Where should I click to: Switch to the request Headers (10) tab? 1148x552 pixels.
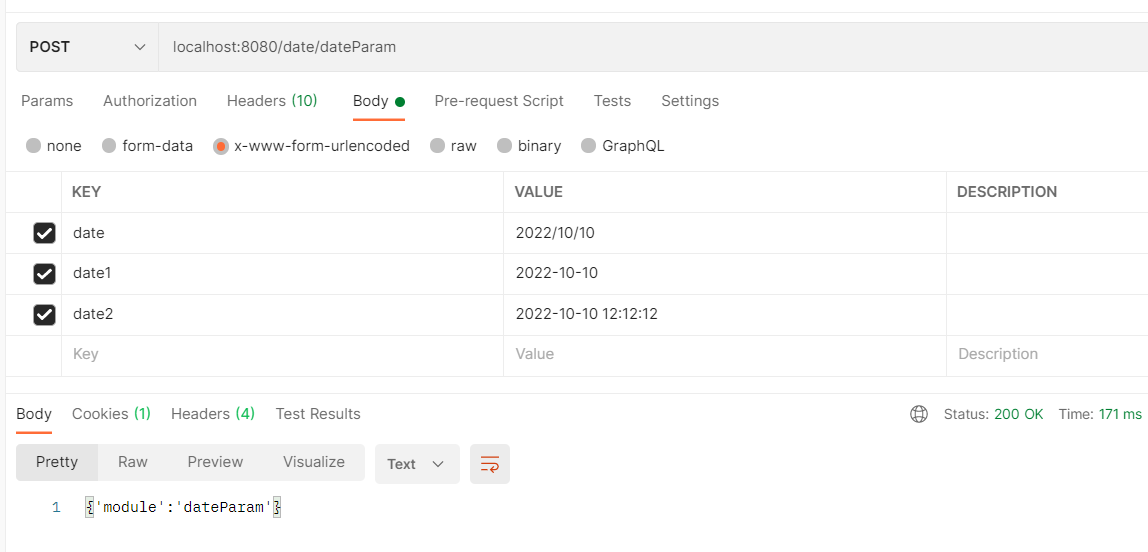pyautogui.click(x=272, y=101)
